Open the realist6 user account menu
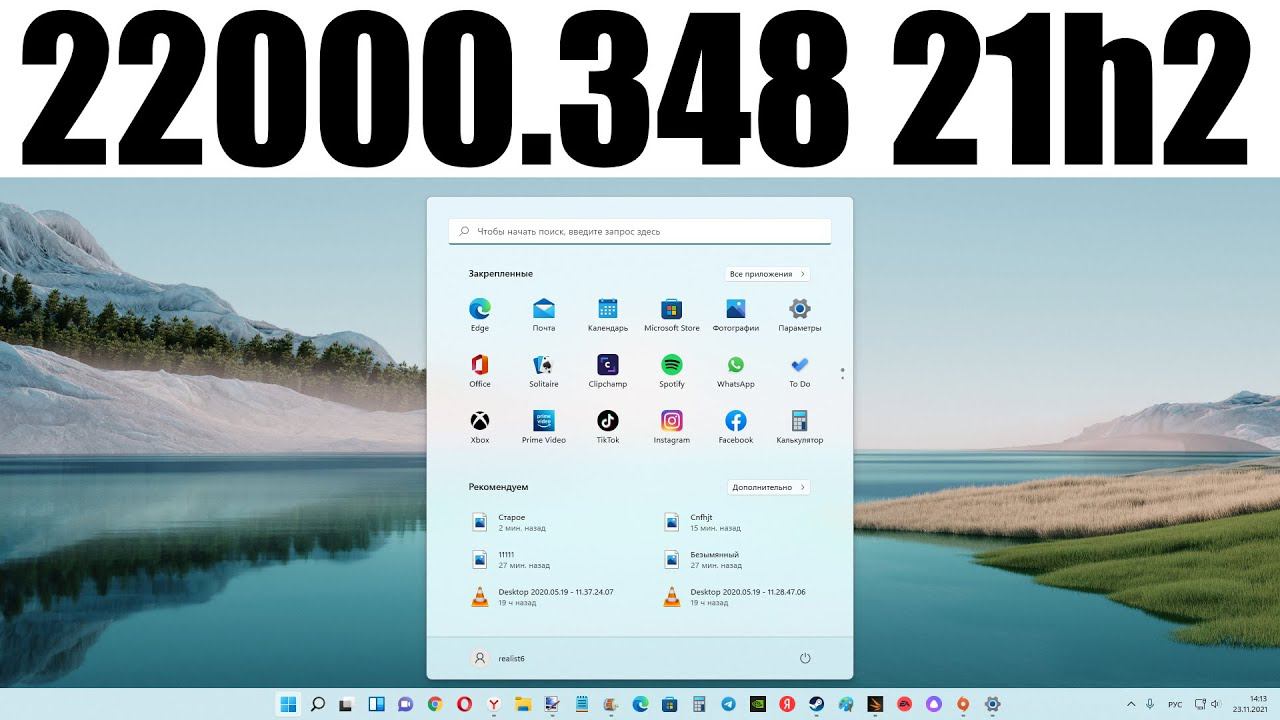The image size is (1280, 720). click(x=498, y=658)
